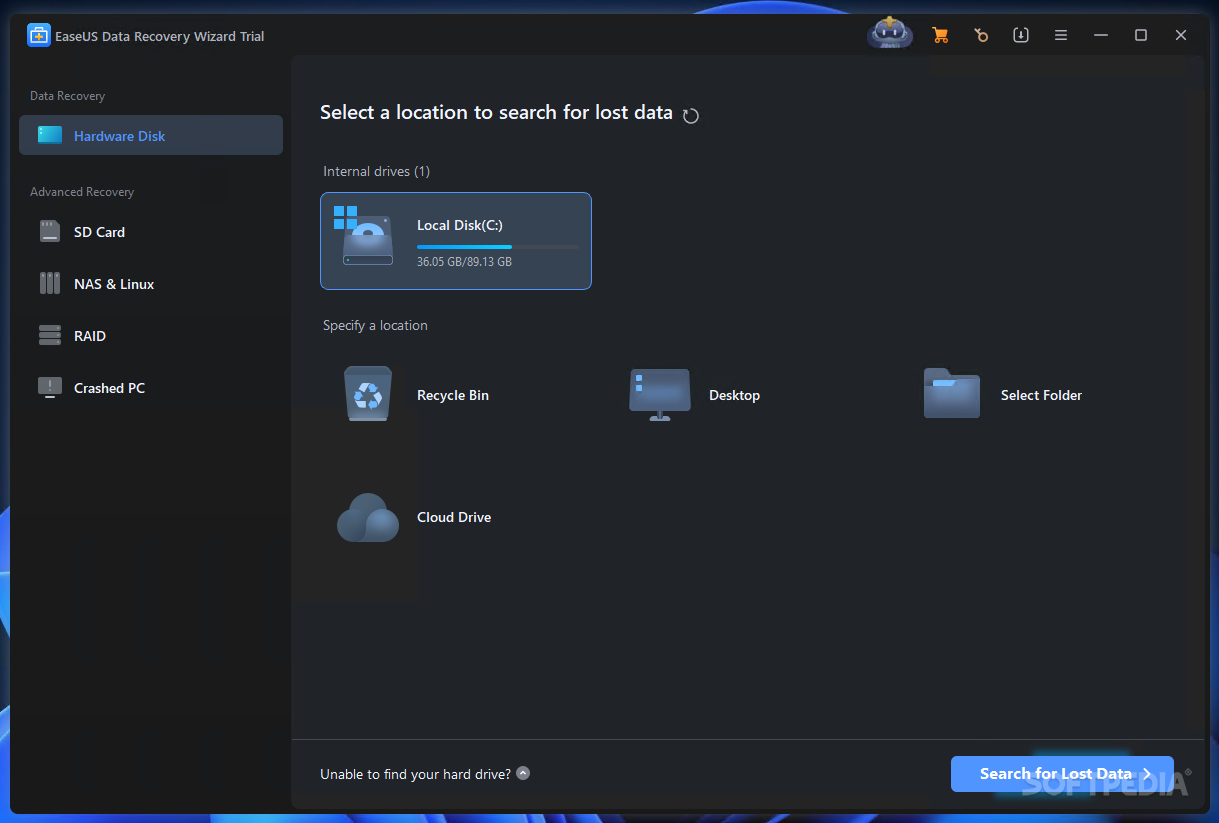The width and height of the screenshot is (1219, 823).
Task: Click the Local Disk(C:) Windows drive icon
Action: coord(365,236)
